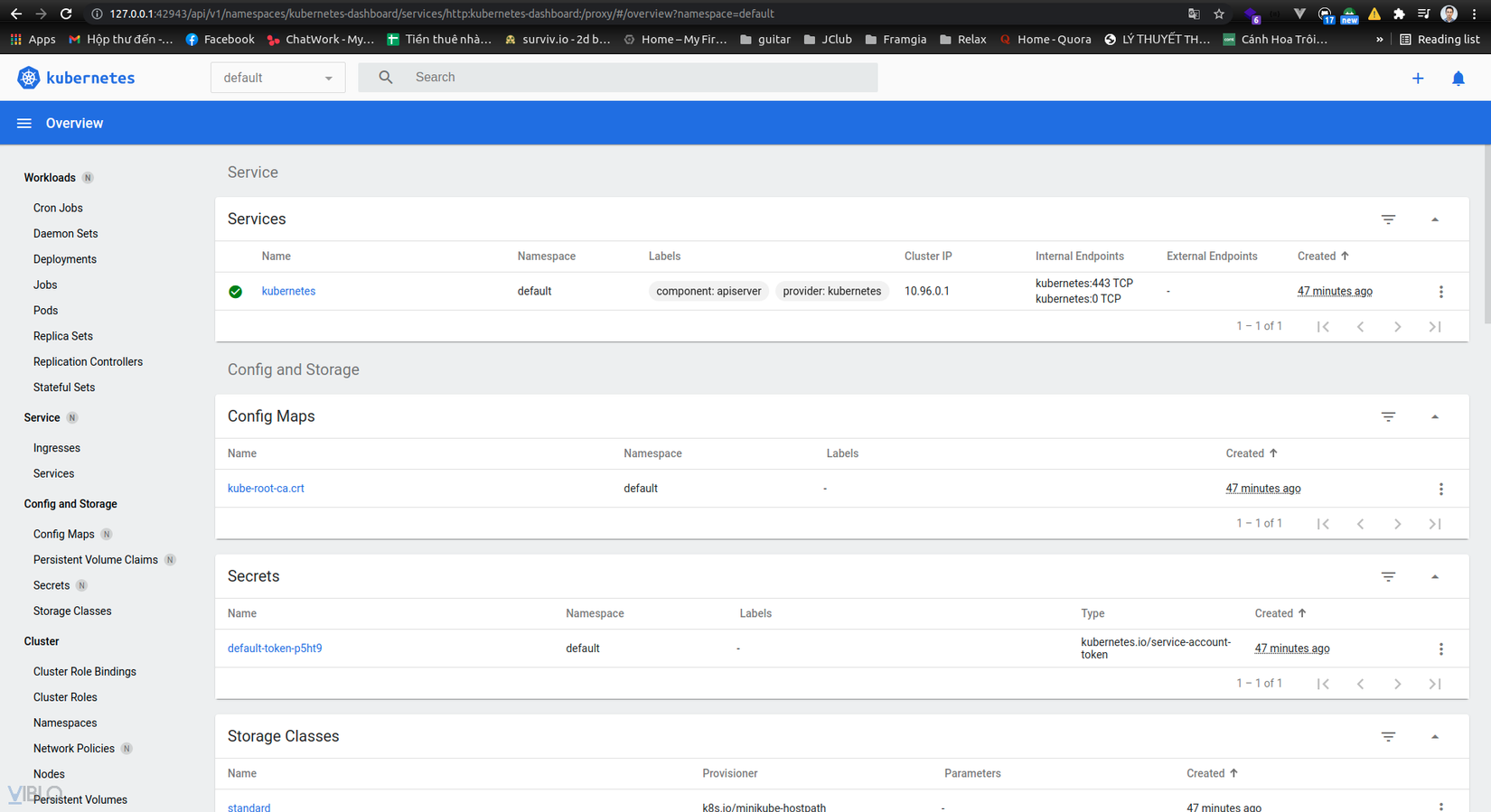Open actions menu for default-token-p5ht9 row

pyautogui.click(x=1441, y=649)
